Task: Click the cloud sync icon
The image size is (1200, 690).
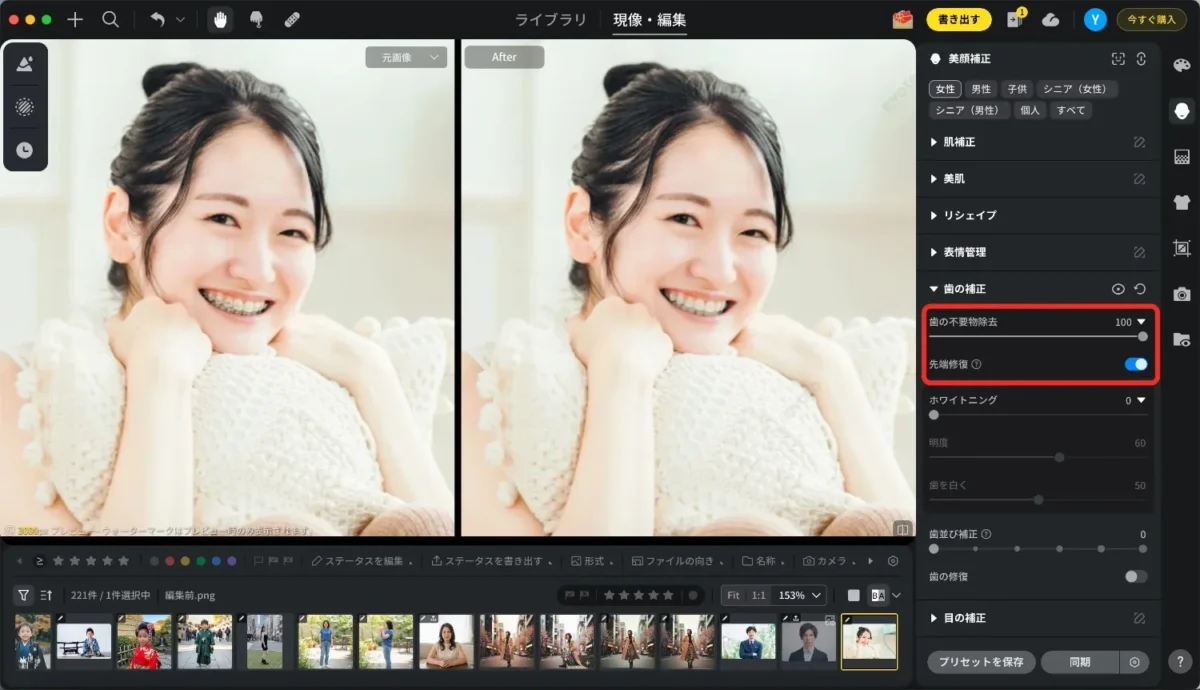Action: tap(1050, 19)
